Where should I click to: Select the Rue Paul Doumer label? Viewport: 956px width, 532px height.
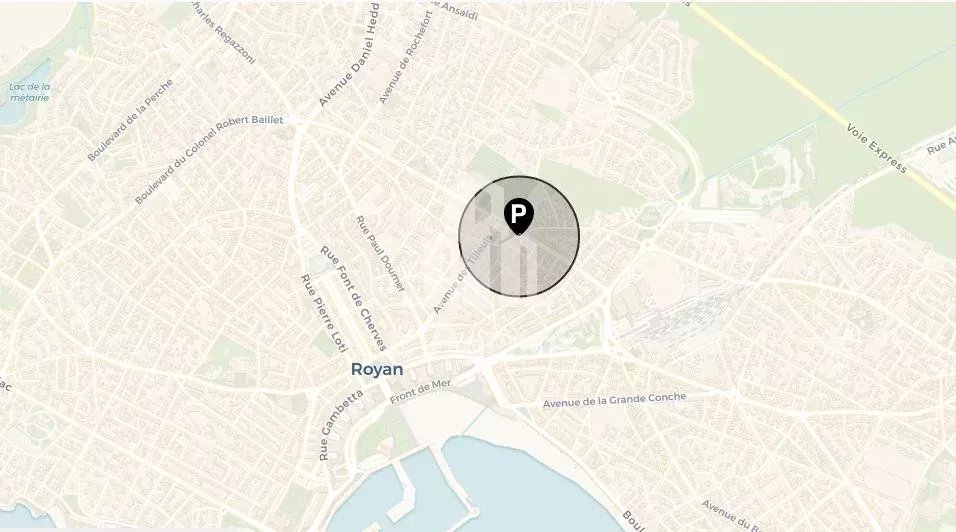pyautogui.click(x=380, y=253)
